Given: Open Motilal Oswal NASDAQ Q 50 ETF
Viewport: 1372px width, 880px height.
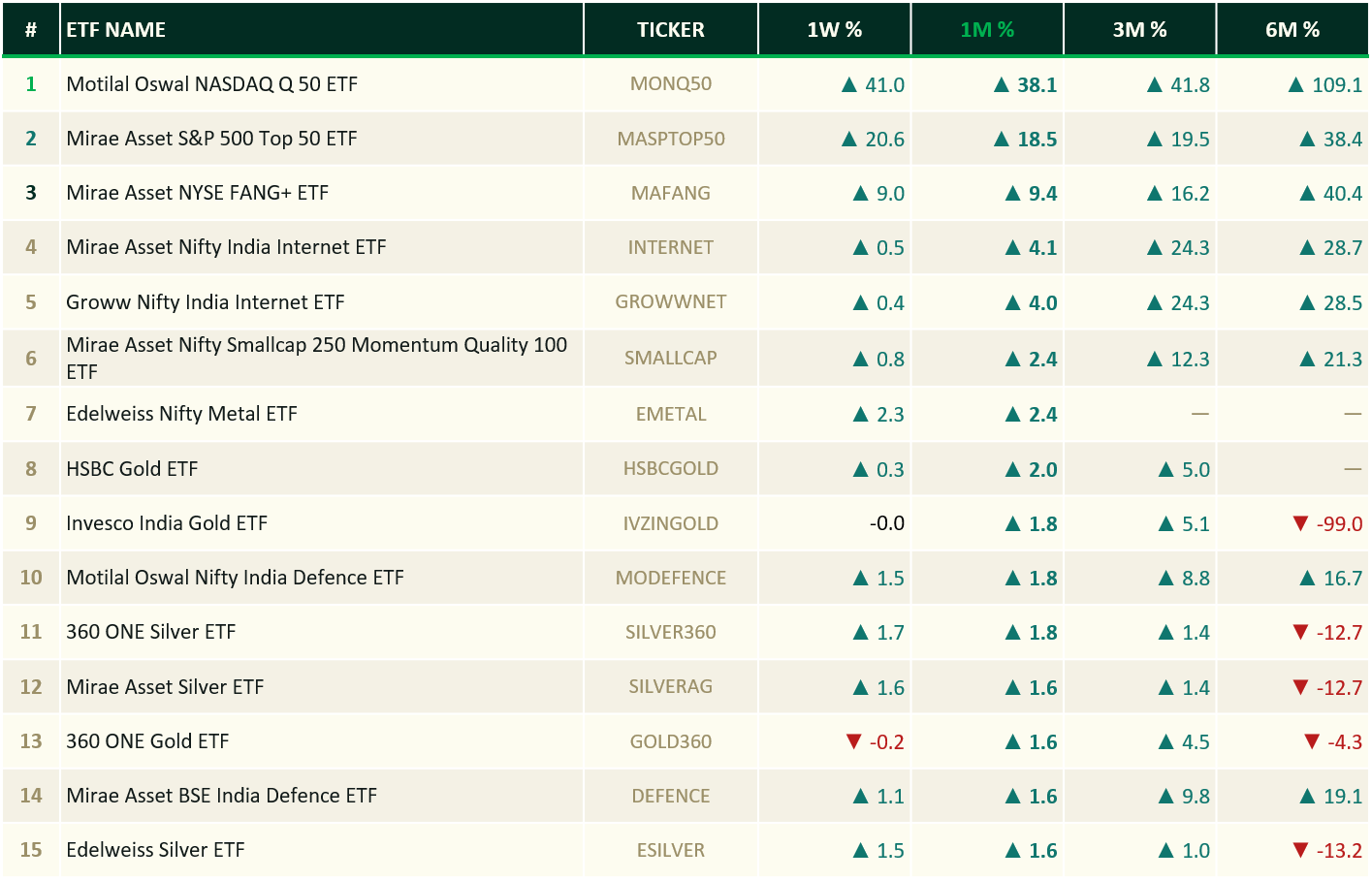Looking at the screenshot, I should click(211, 84).
